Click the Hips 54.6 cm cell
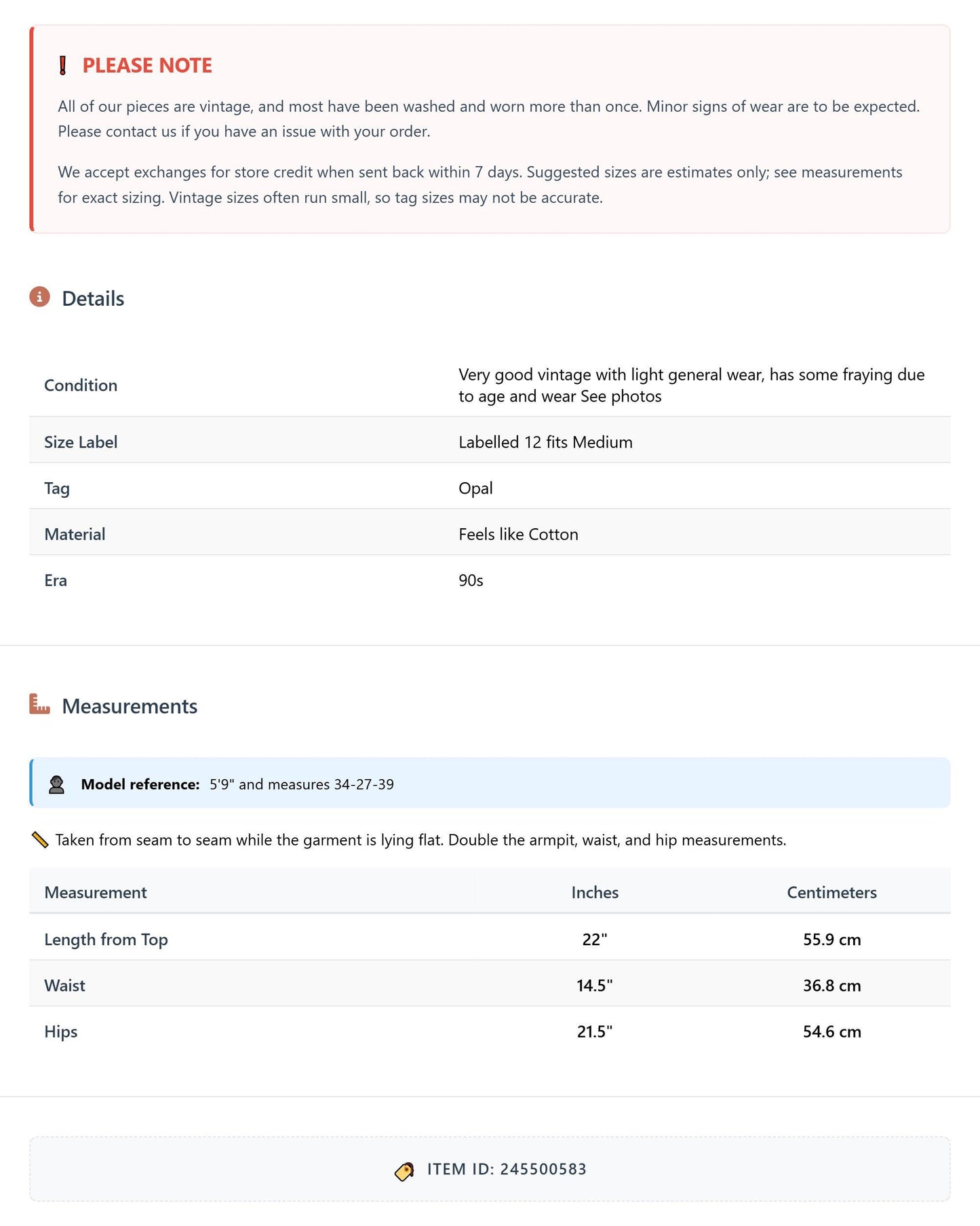The width and height of the screenshot is (980, 1226). (831, 1031)
